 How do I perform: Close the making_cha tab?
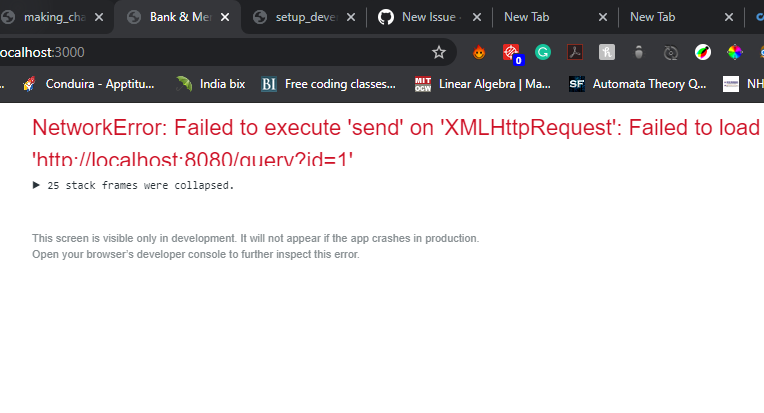click(99, 18)
